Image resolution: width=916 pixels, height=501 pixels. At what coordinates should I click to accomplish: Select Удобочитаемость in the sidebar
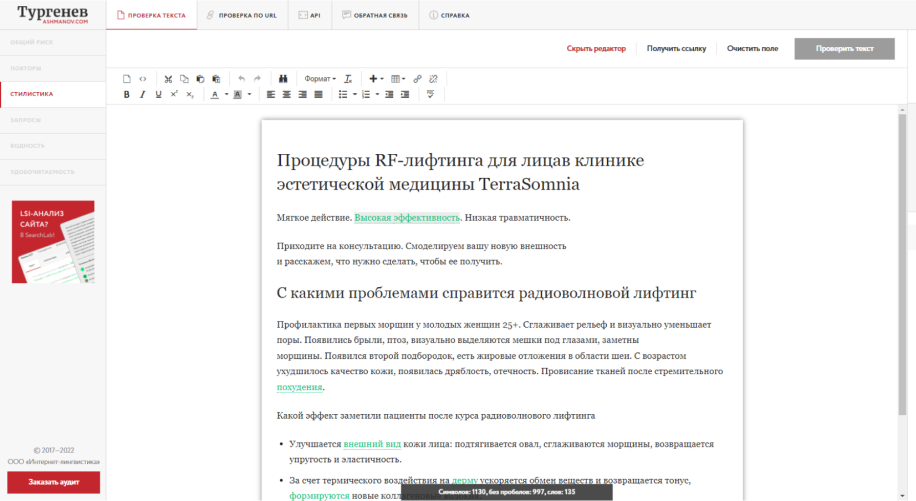pos(53,172)
